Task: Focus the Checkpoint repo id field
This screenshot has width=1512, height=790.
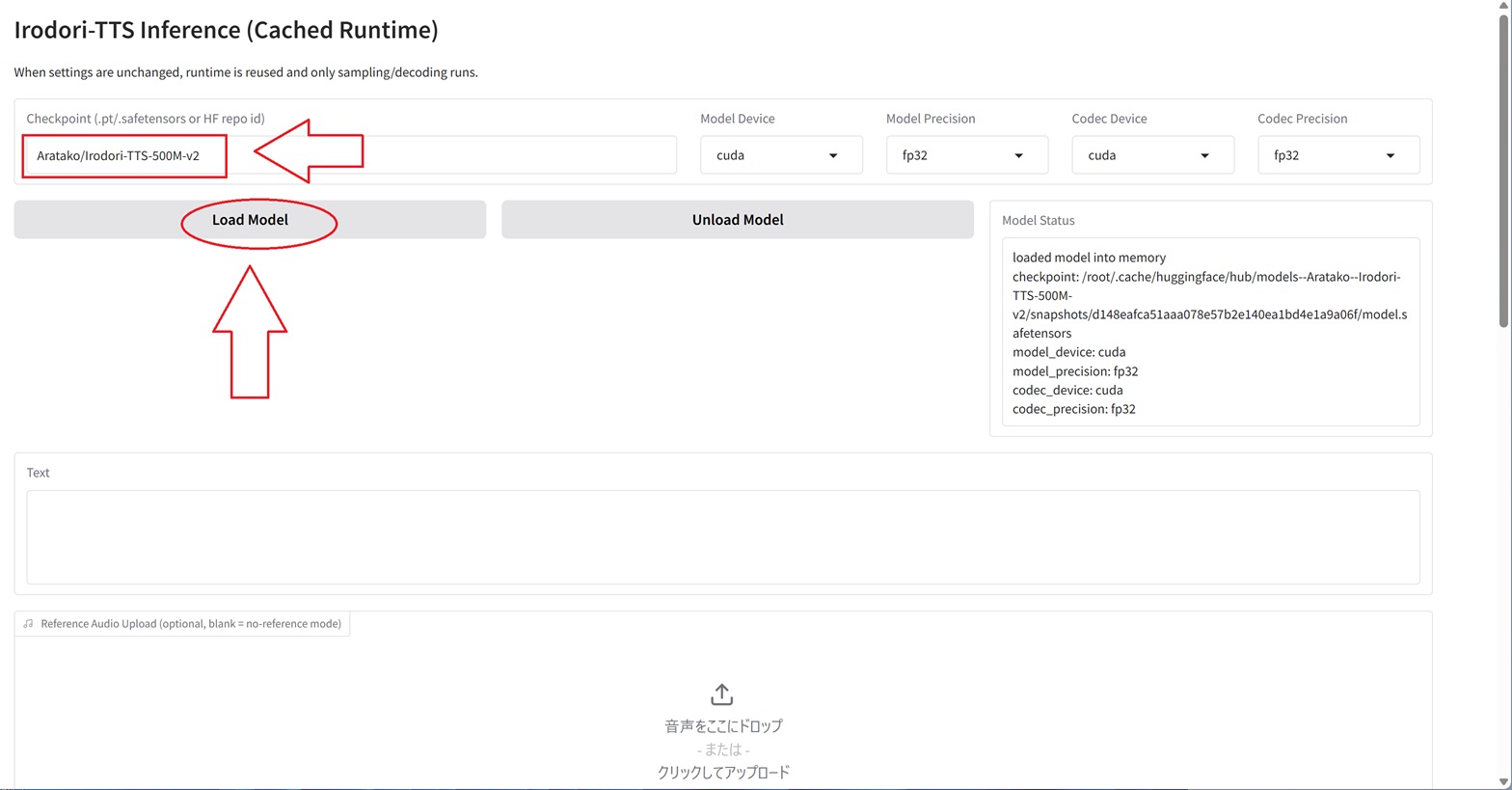Action: point(434,155)
